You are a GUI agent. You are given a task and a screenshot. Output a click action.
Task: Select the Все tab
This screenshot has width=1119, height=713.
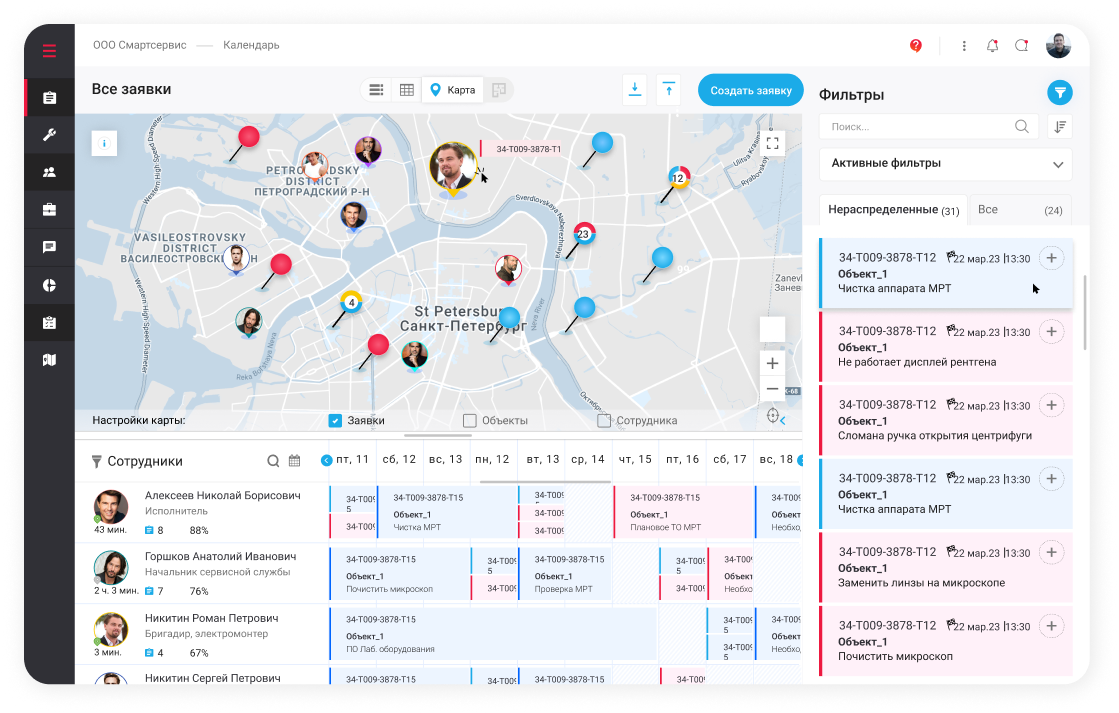(1020, 210)
